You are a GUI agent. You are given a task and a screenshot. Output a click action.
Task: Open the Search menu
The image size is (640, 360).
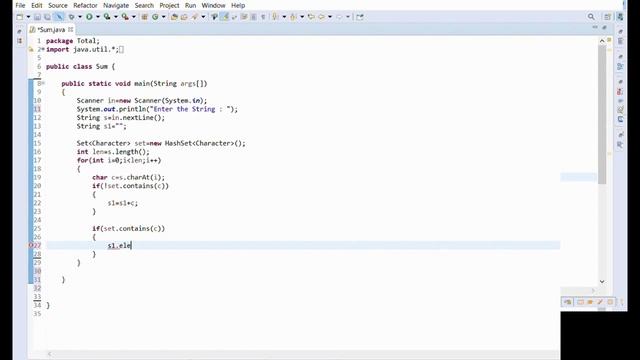144,5
